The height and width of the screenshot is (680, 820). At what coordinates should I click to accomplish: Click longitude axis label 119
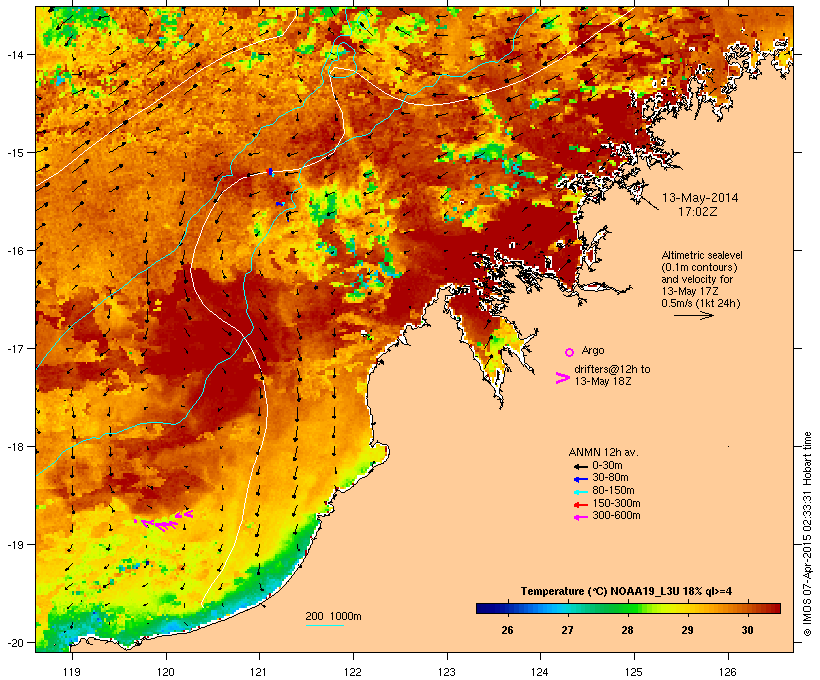click(72, 672)
